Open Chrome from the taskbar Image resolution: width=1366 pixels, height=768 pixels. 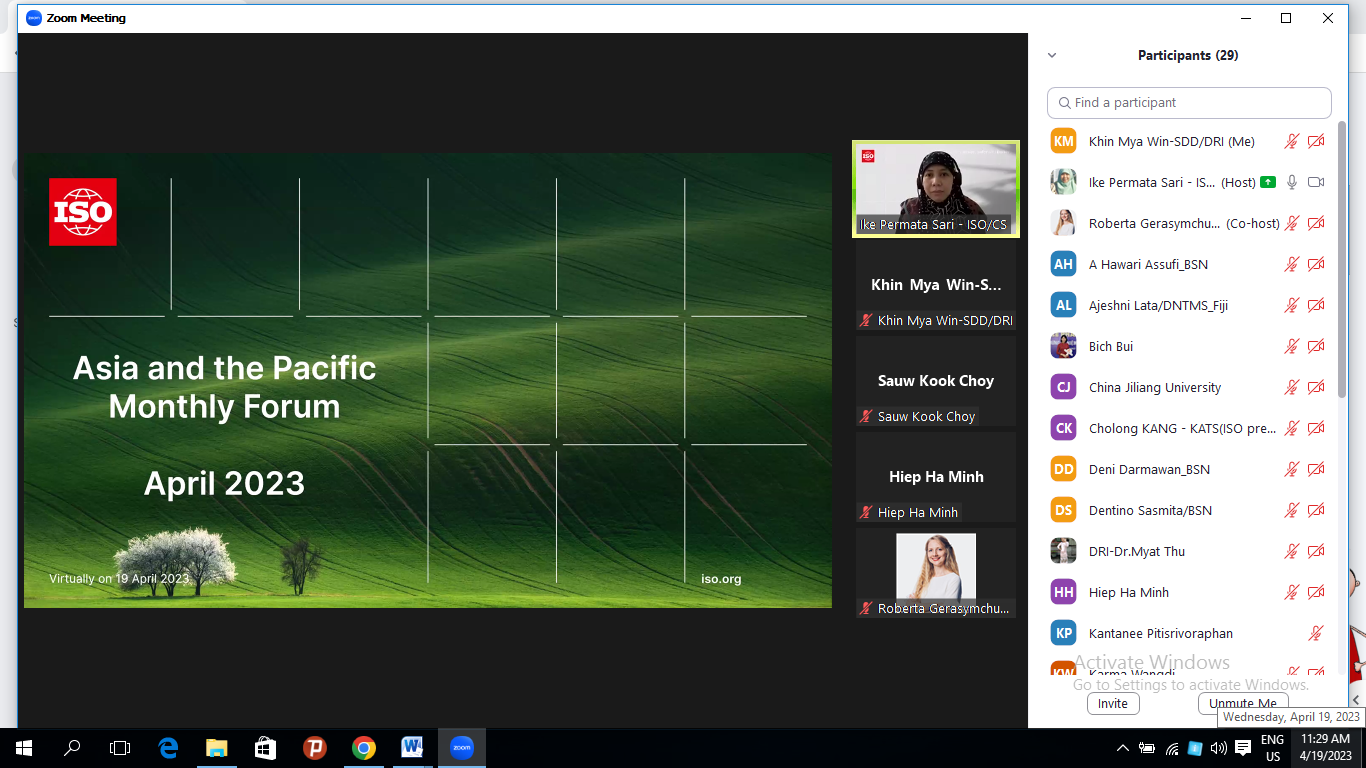(363, 748)
